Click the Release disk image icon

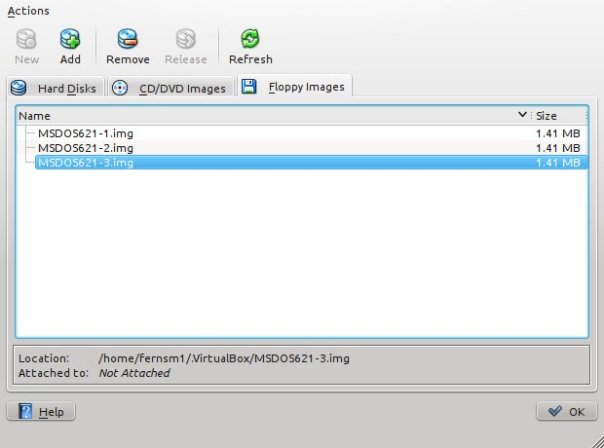[x=186, y=39]
